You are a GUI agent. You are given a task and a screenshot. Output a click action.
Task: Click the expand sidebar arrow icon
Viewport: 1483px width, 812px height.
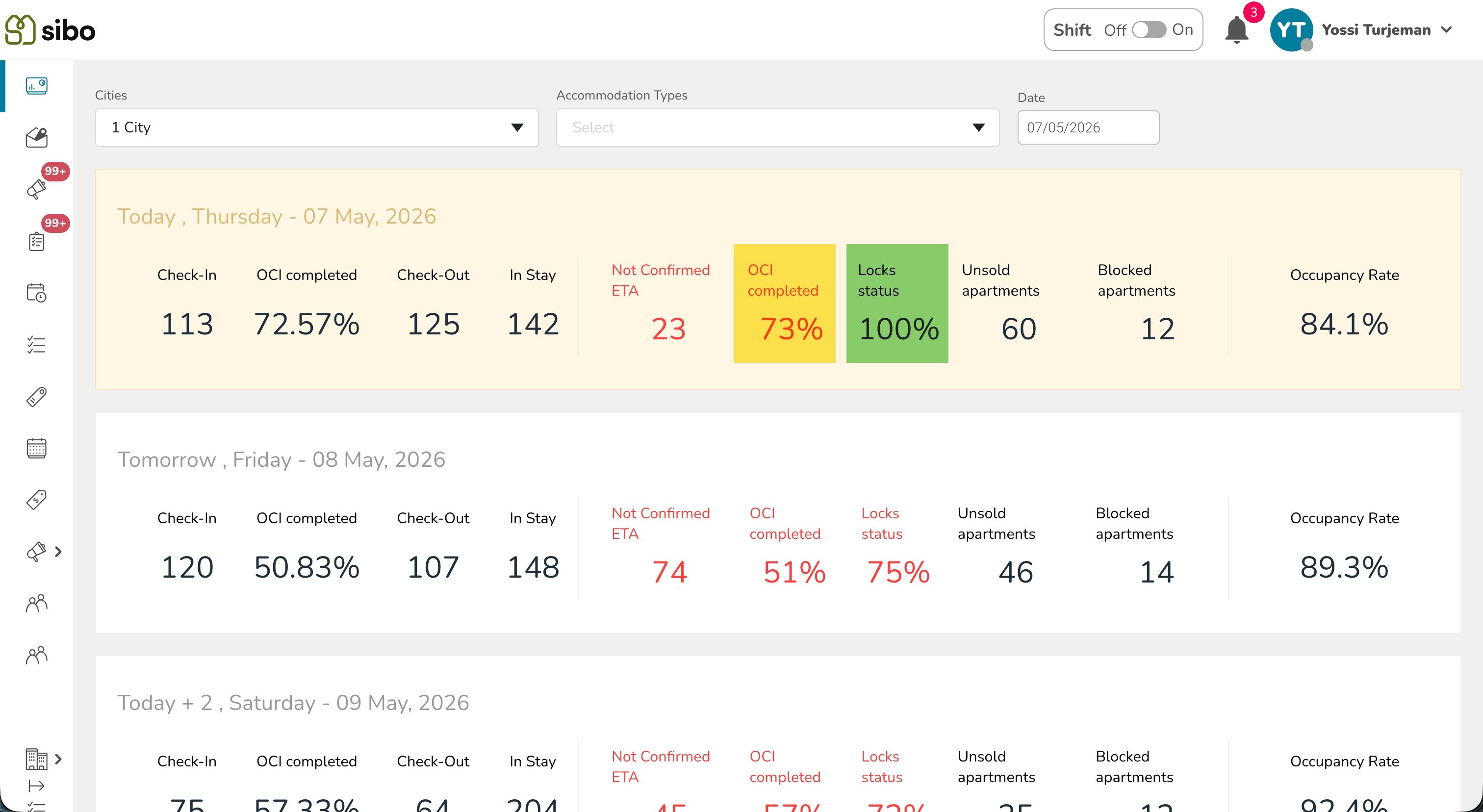click(36, 786)
